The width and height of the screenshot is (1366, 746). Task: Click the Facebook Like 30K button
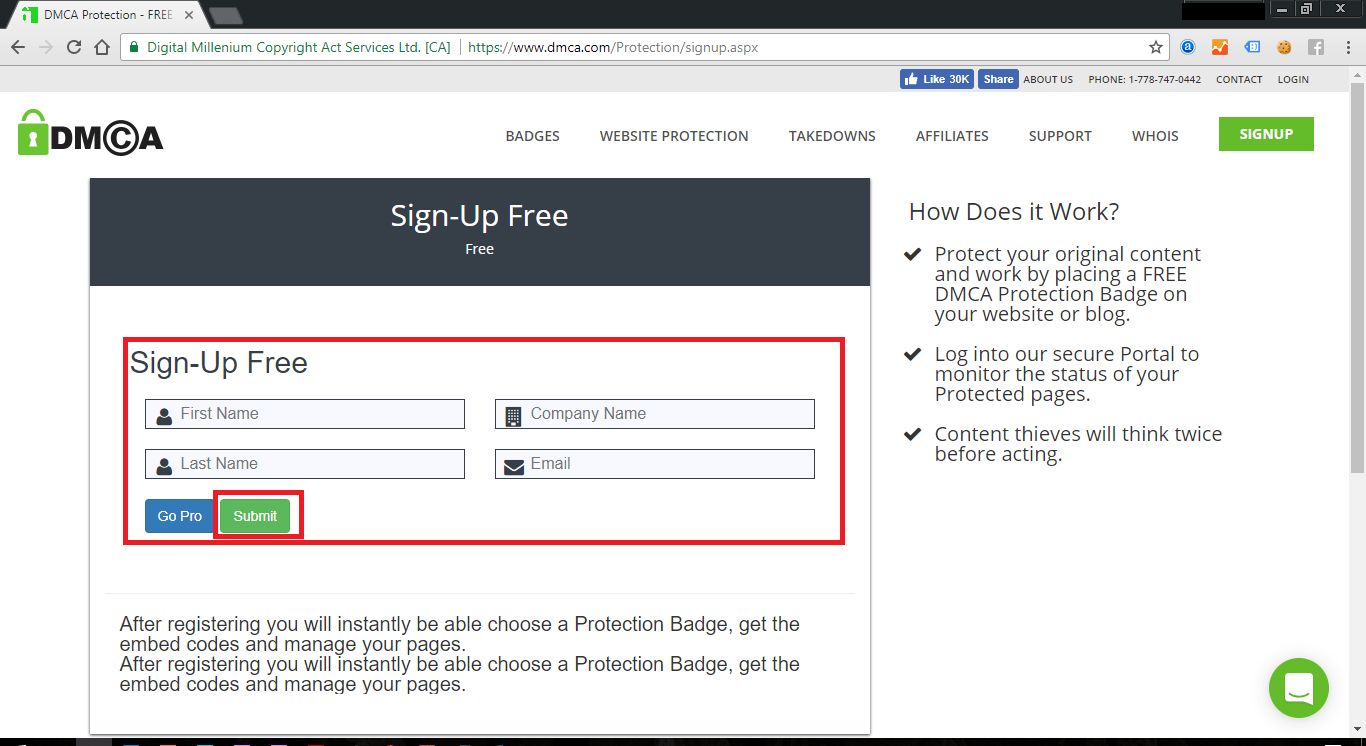(936, 79)
